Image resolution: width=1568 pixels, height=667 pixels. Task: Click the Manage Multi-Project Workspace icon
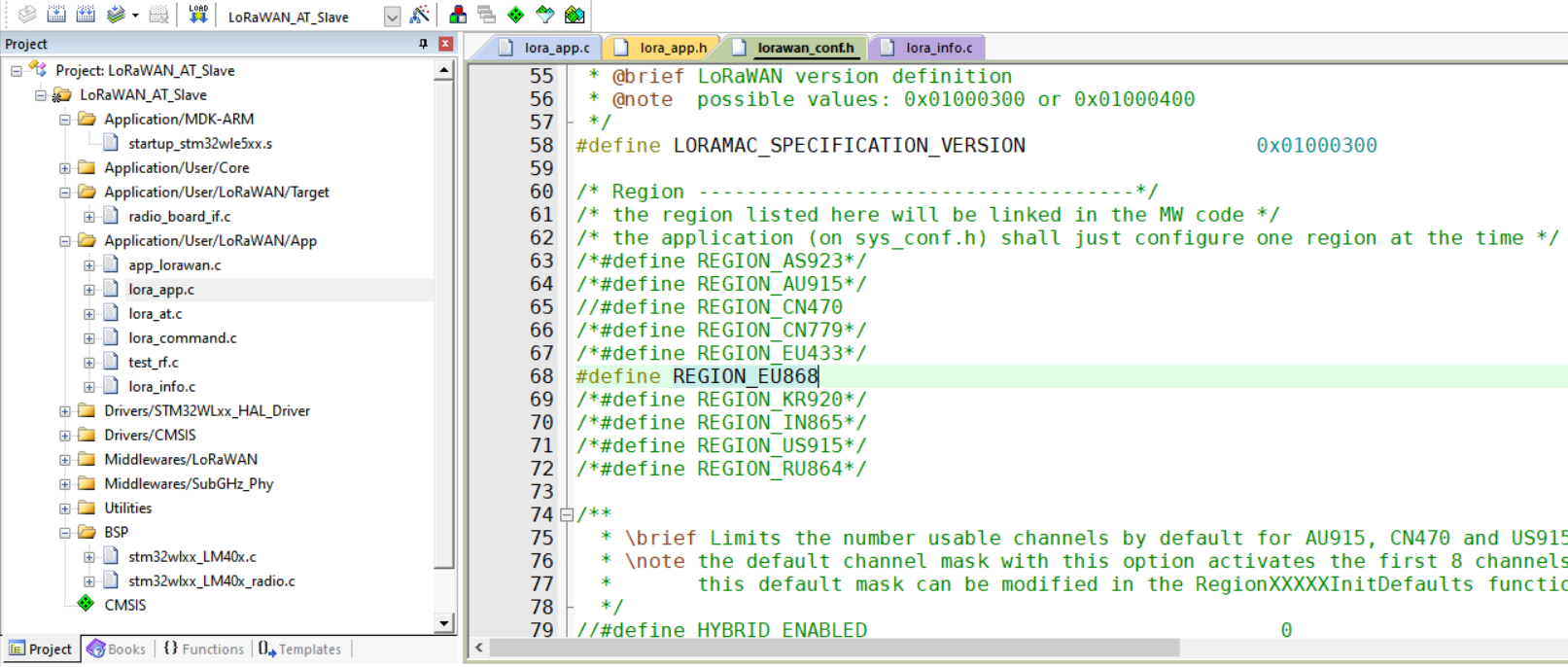[x=487, y=15]
